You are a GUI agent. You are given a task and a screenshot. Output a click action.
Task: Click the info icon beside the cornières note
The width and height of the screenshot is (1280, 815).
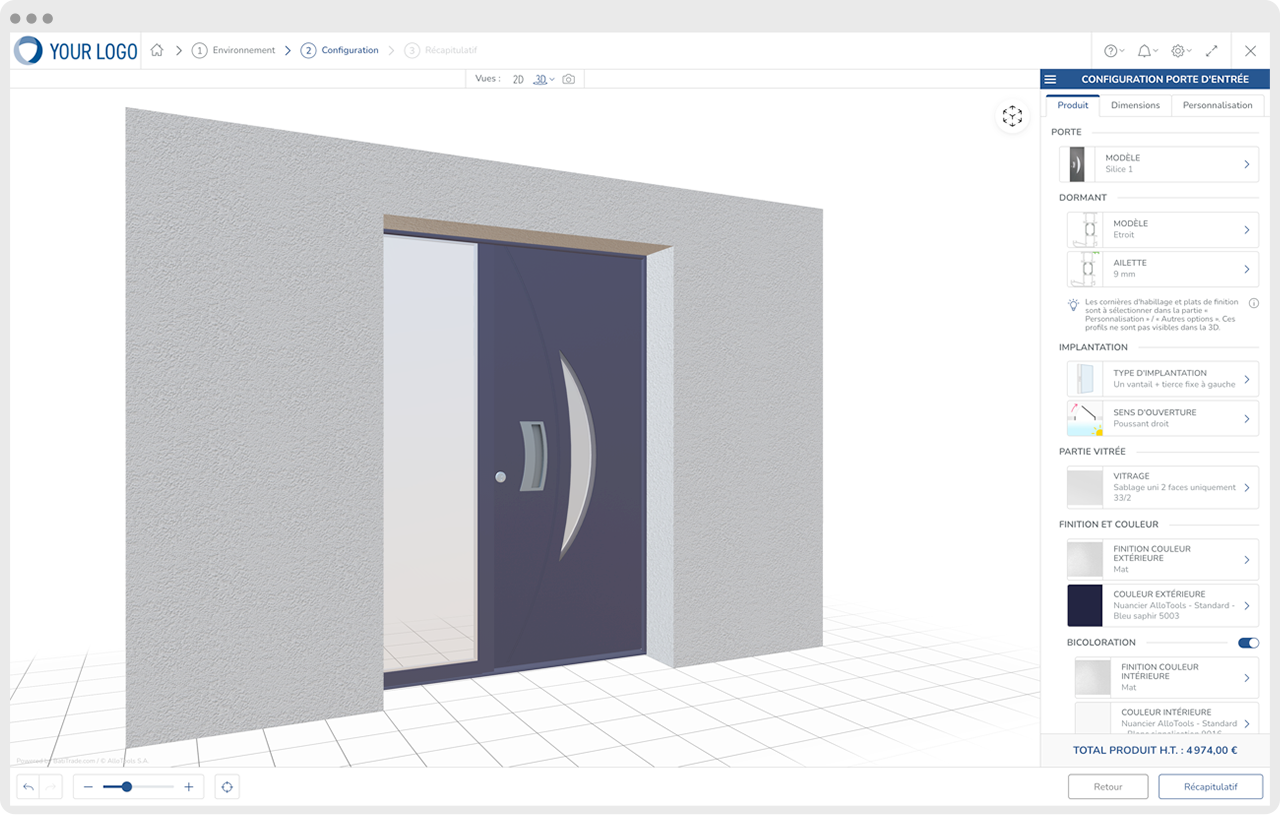pyautogui.click(x=1253, y=302)
